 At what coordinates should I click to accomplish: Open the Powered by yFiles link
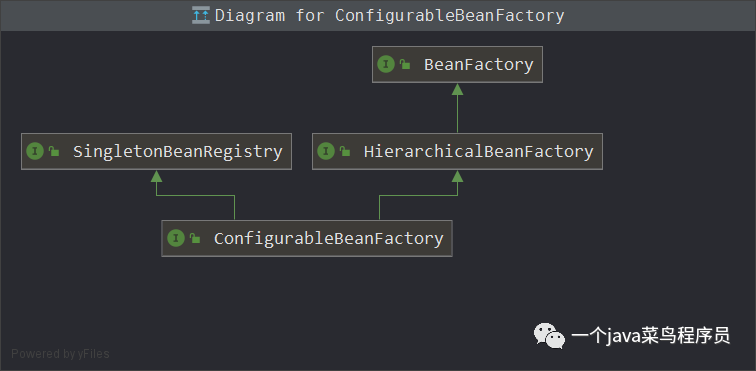60,354
